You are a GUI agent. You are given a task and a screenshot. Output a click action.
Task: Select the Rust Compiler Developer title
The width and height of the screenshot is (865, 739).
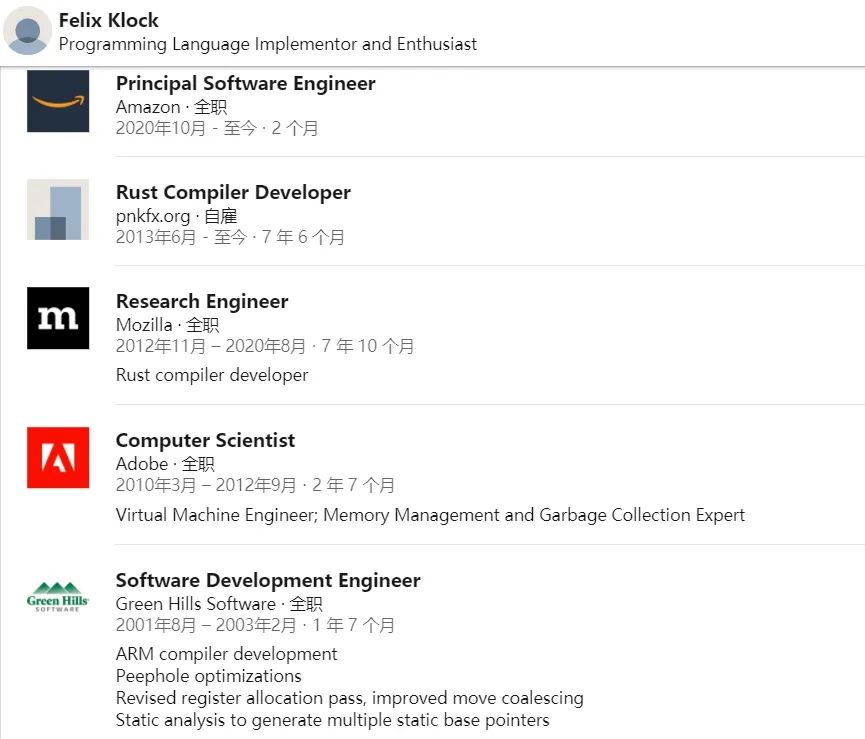tap(233, 192)
